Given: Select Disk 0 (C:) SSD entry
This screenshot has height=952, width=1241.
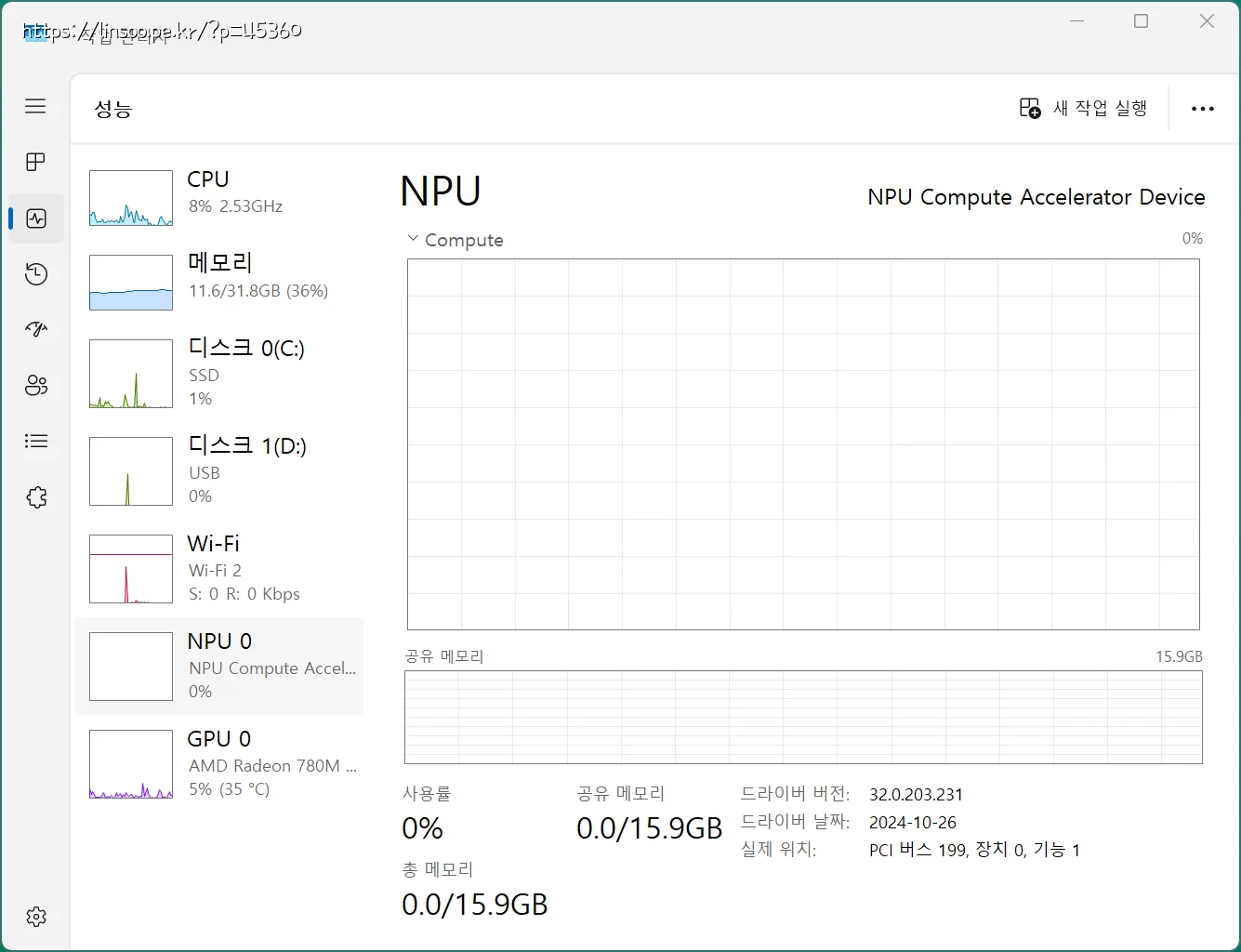Looking at the screenshot, I should [x=219, y=373].
